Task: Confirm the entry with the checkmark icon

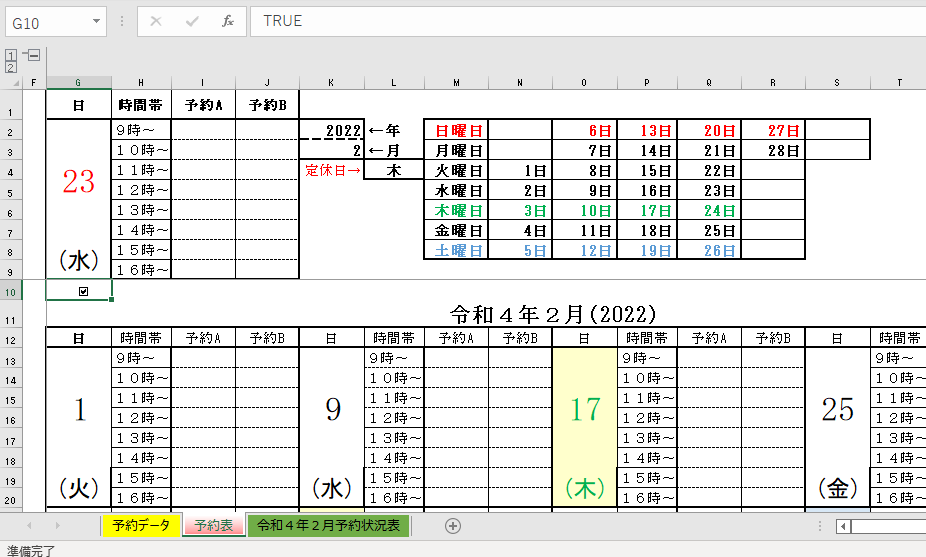Action: pos(192,21)
